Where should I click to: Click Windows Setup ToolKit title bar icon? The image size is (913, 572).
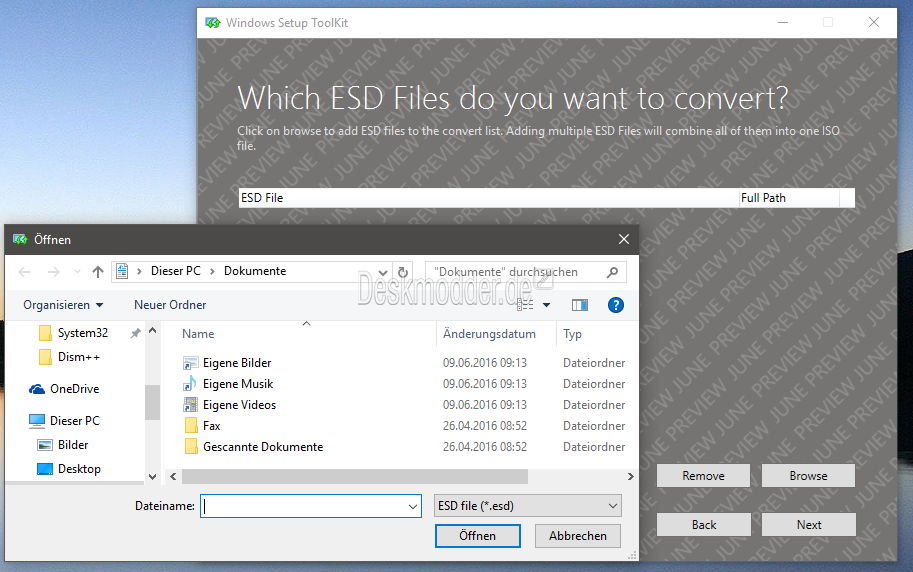click(213, 23)
